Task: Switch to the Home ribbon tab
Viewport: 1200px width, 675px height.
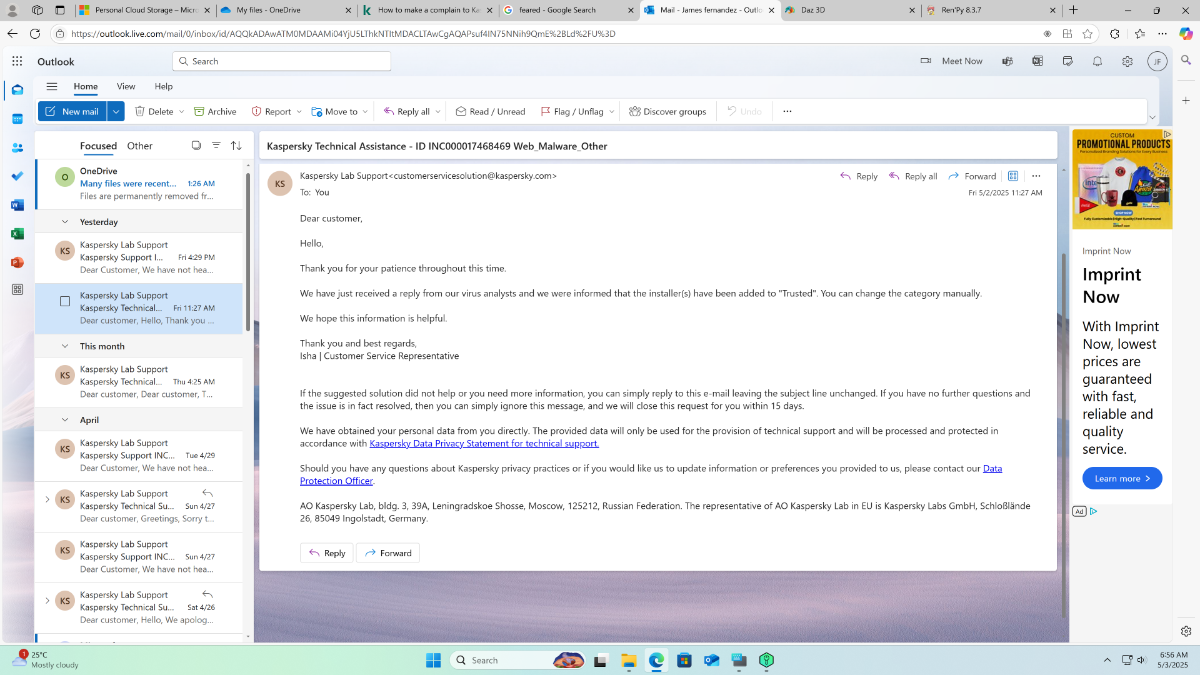Action: coord(86,86)
